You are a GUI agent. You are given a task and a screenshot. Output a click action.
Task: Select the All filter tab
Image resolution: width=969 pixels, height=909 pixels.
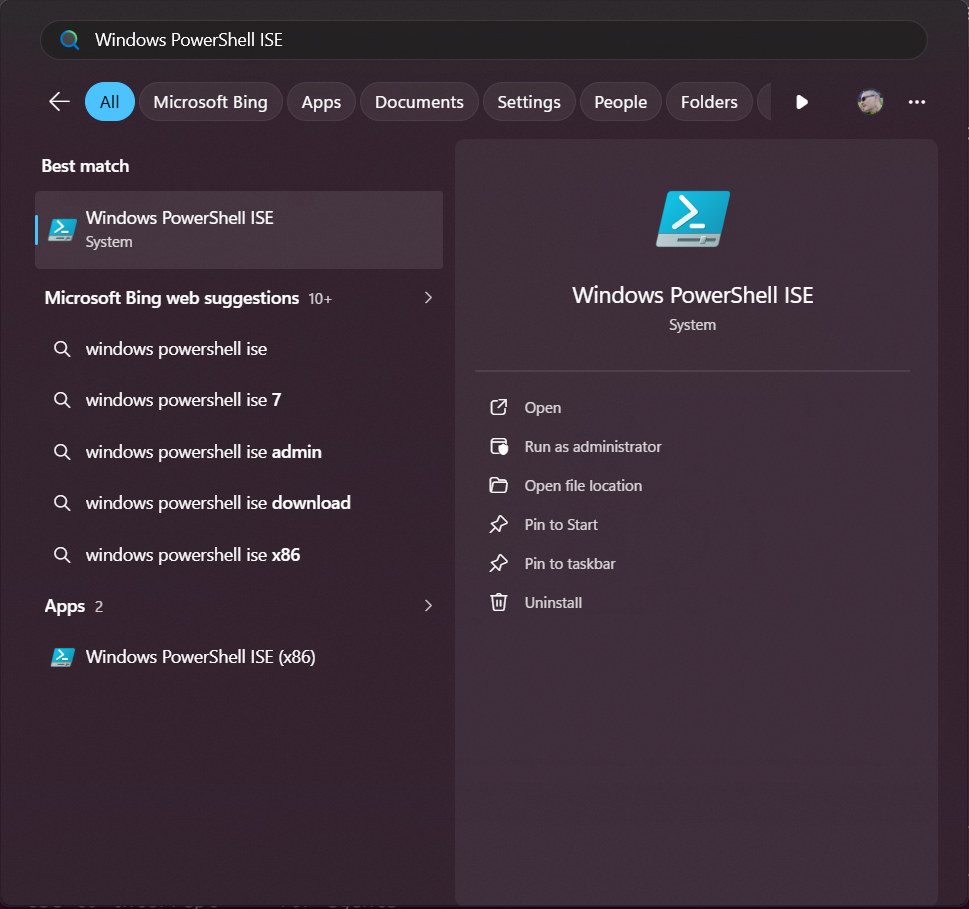(109, 101)
